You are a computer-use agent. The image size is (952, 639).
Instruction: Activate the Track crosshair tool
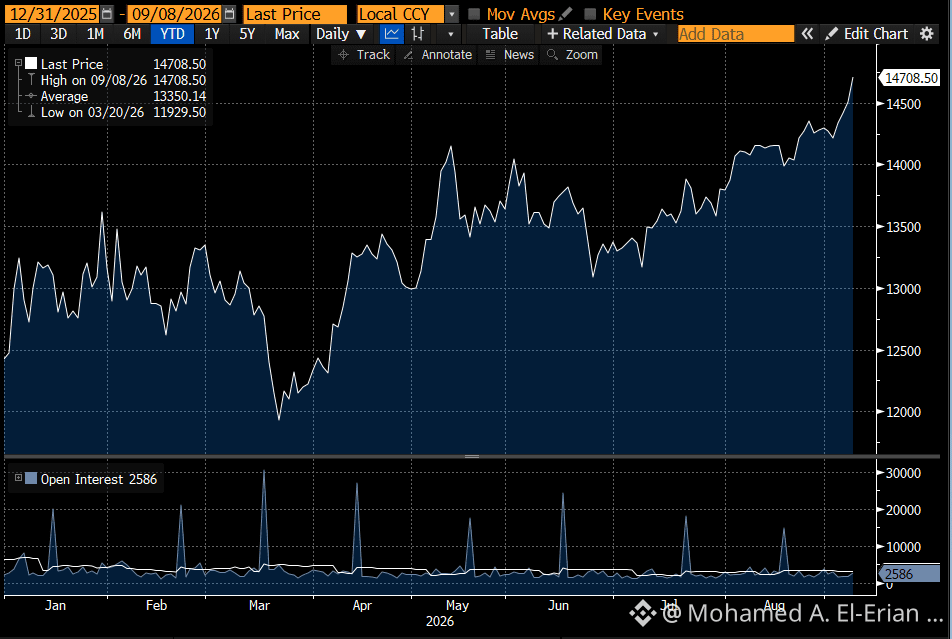(364, 55)
